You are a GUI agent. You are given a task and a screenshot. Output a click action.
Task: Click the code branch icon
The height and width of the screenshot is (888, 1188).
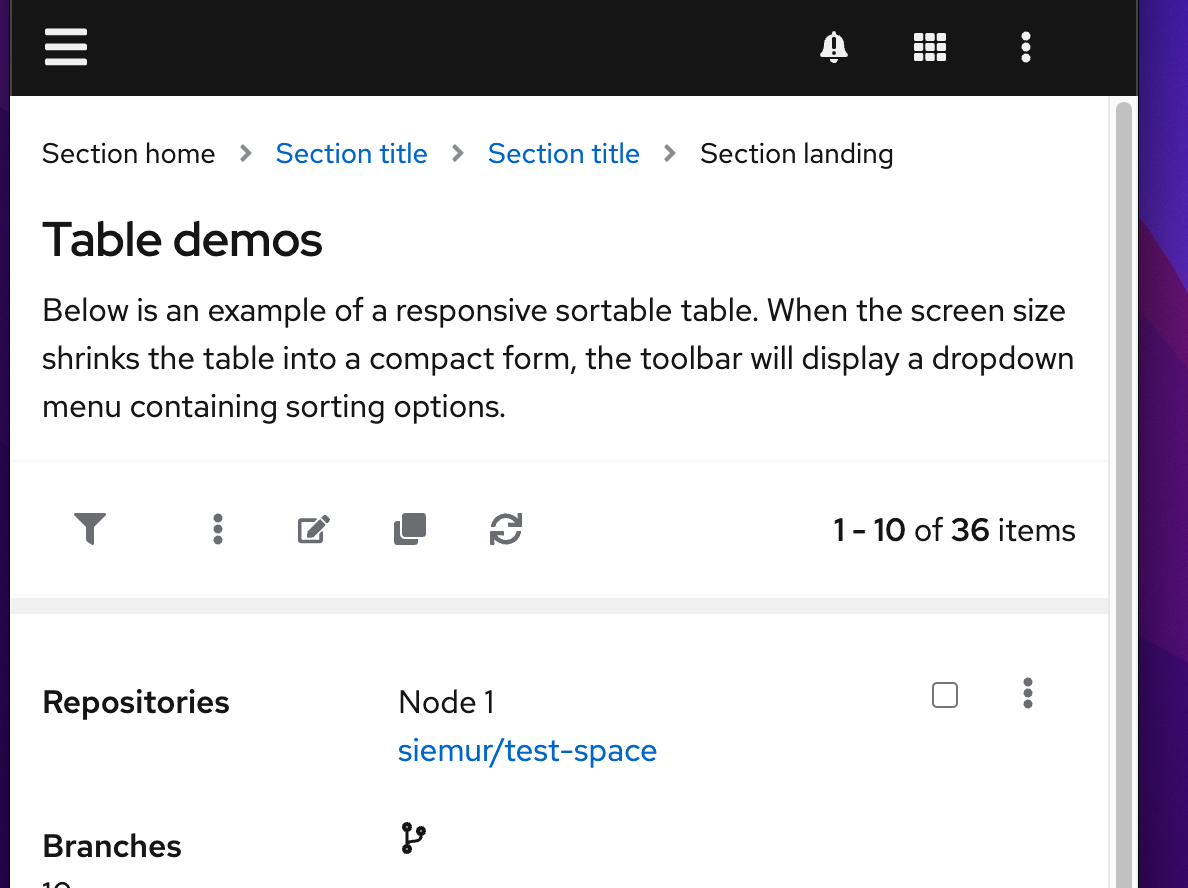(x=413, y=838)
